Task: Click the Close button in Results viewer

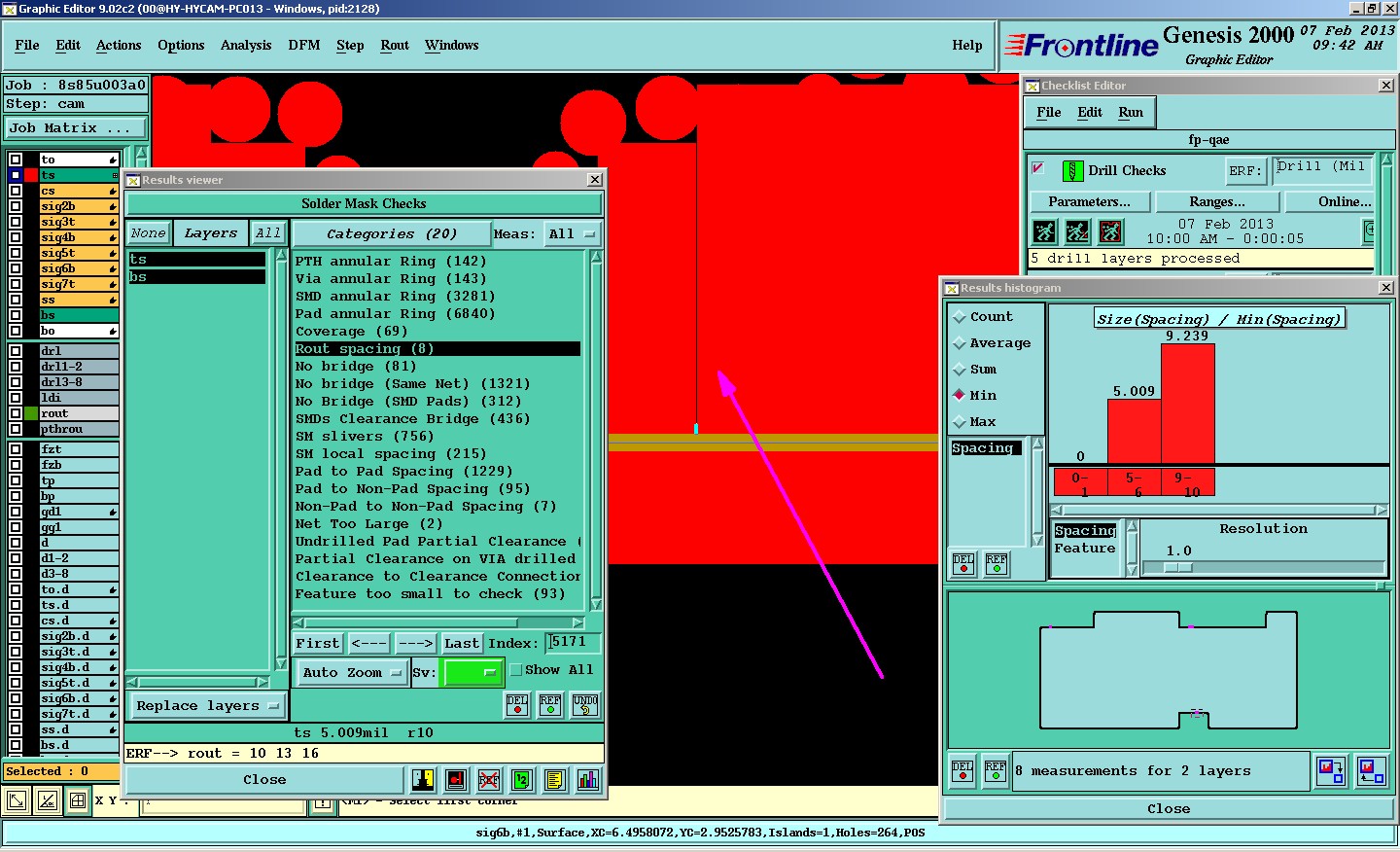Action: [x=264, y=780]
